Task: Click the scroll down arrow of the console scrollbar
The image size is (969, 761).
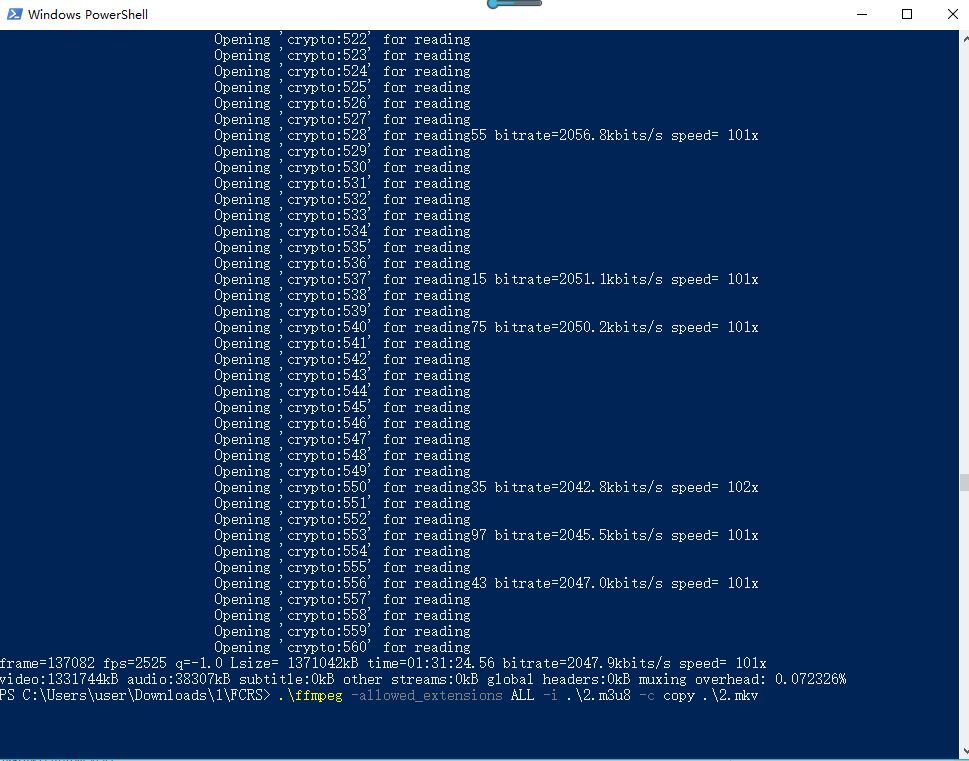Action: (963, 752)
